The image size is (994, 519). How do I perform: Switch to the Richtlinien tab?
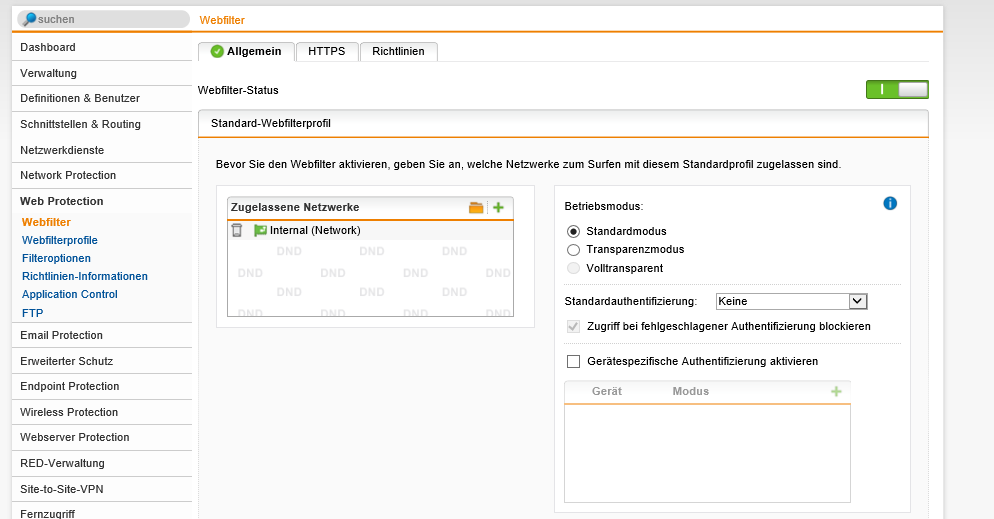(x=398, y=51)
